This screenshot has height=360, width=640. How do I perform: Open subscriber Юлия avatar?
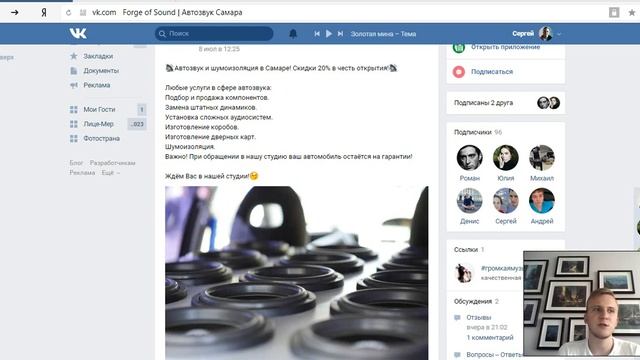505,158
